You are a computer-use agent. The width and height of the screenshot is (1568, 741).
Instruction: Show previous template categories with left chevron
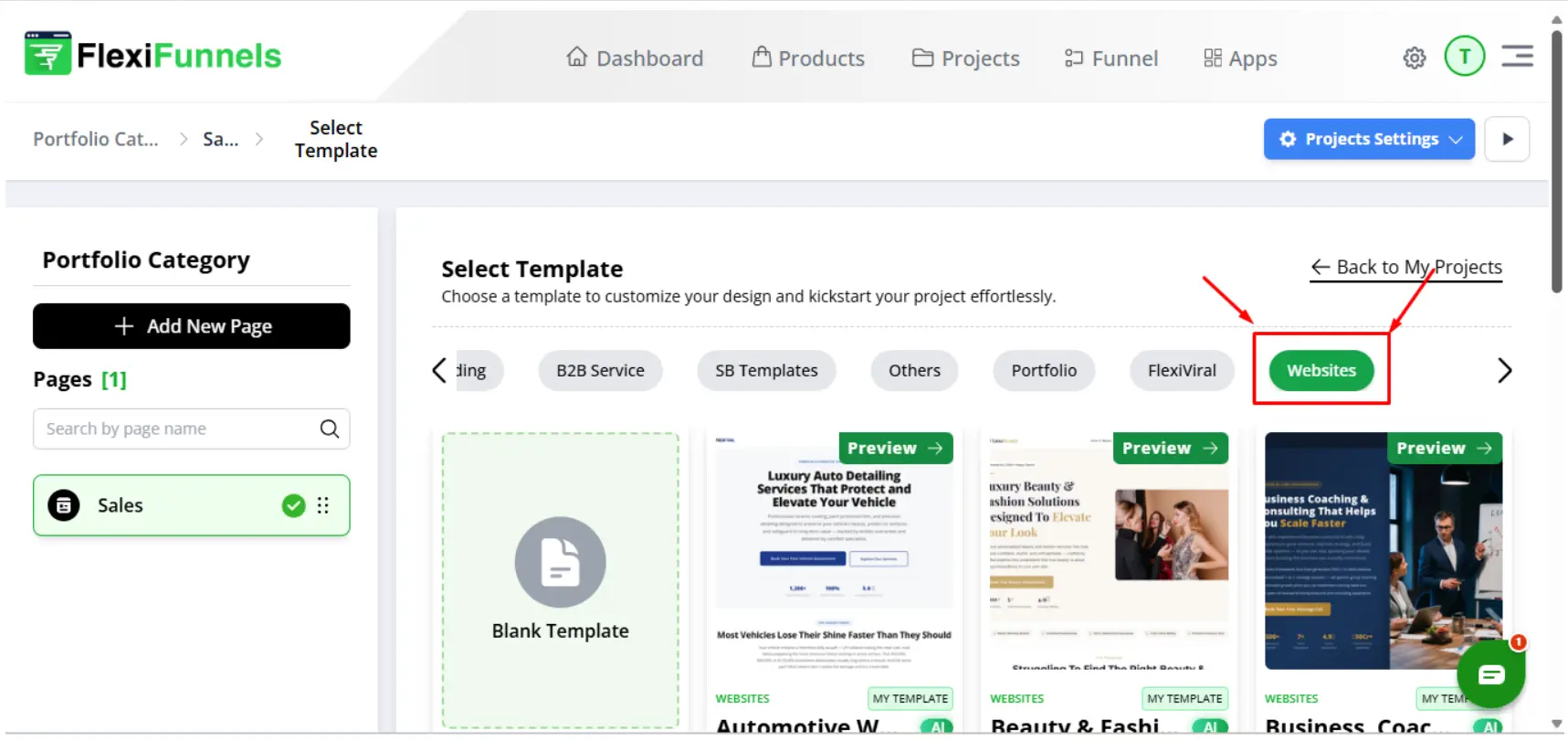[x=439, y=370]
